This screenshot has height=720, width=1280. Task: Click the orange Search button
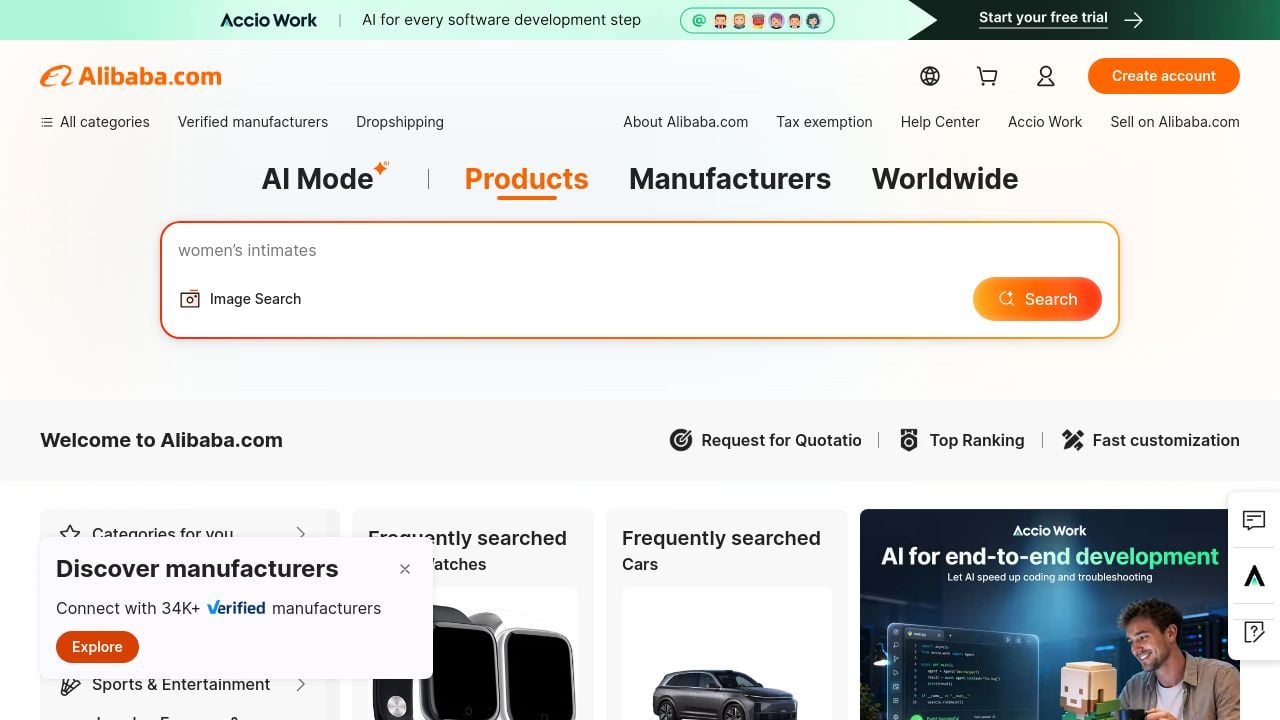1037,299
